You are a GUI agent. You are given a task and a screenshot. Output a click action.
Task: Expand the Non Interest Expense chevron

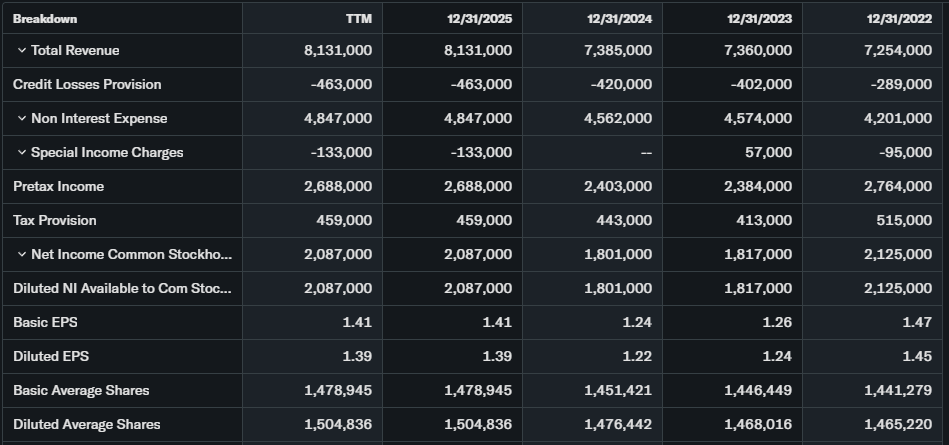tap(21, 119)
